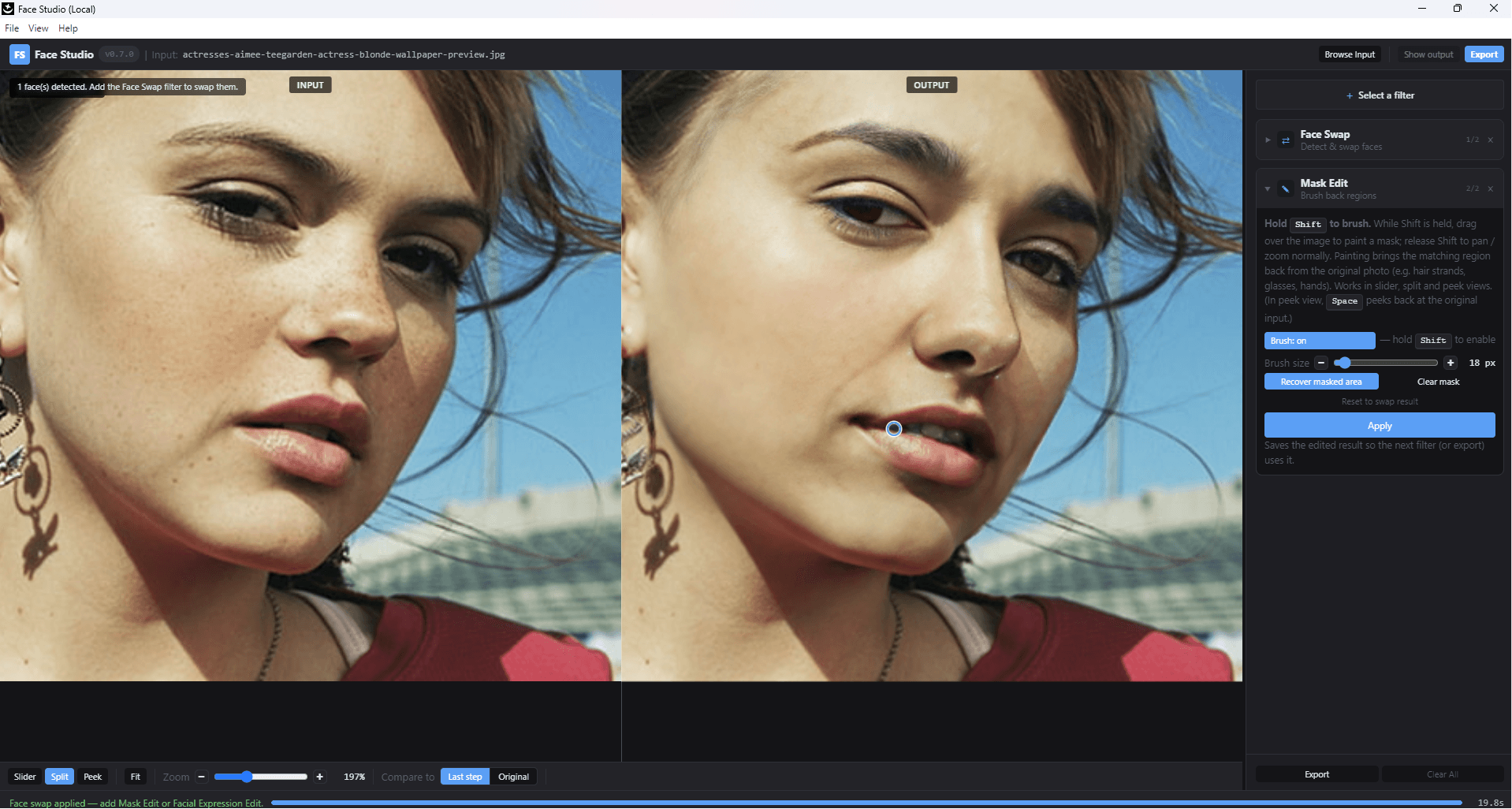
Task: Click Recover masked area button
Action: (1321, 382)
